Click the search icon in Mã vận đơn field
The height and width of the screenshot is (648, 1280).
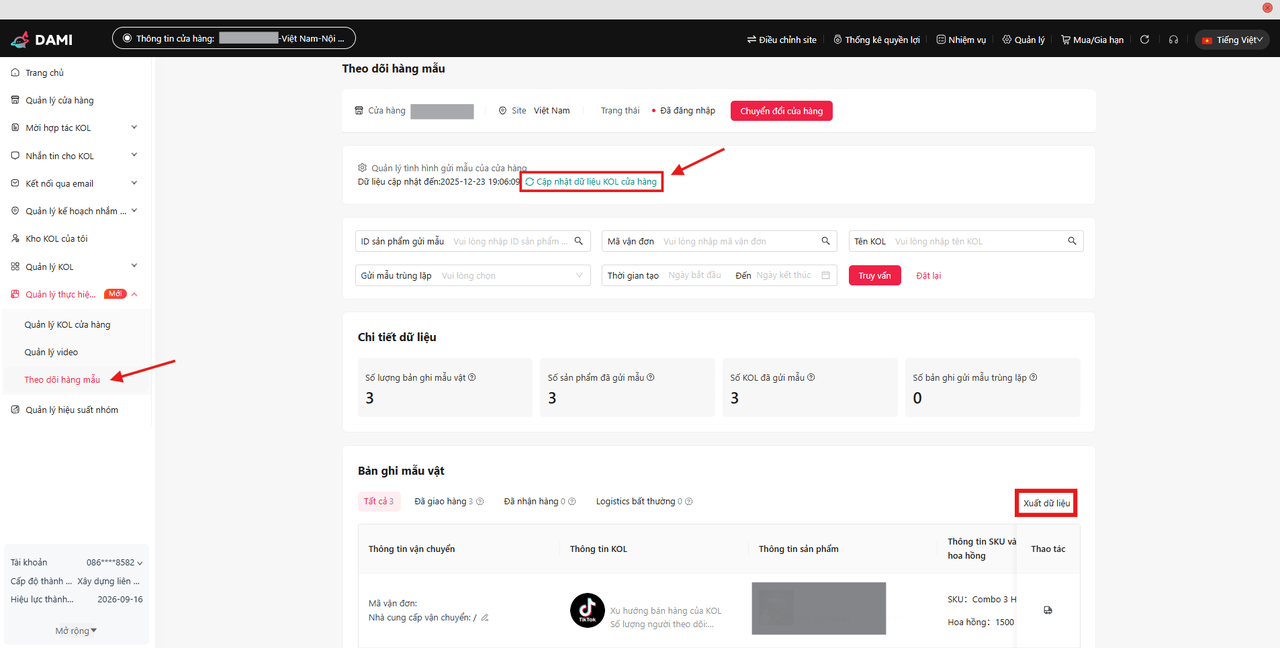pyautogui.click(x=825, y=241)
